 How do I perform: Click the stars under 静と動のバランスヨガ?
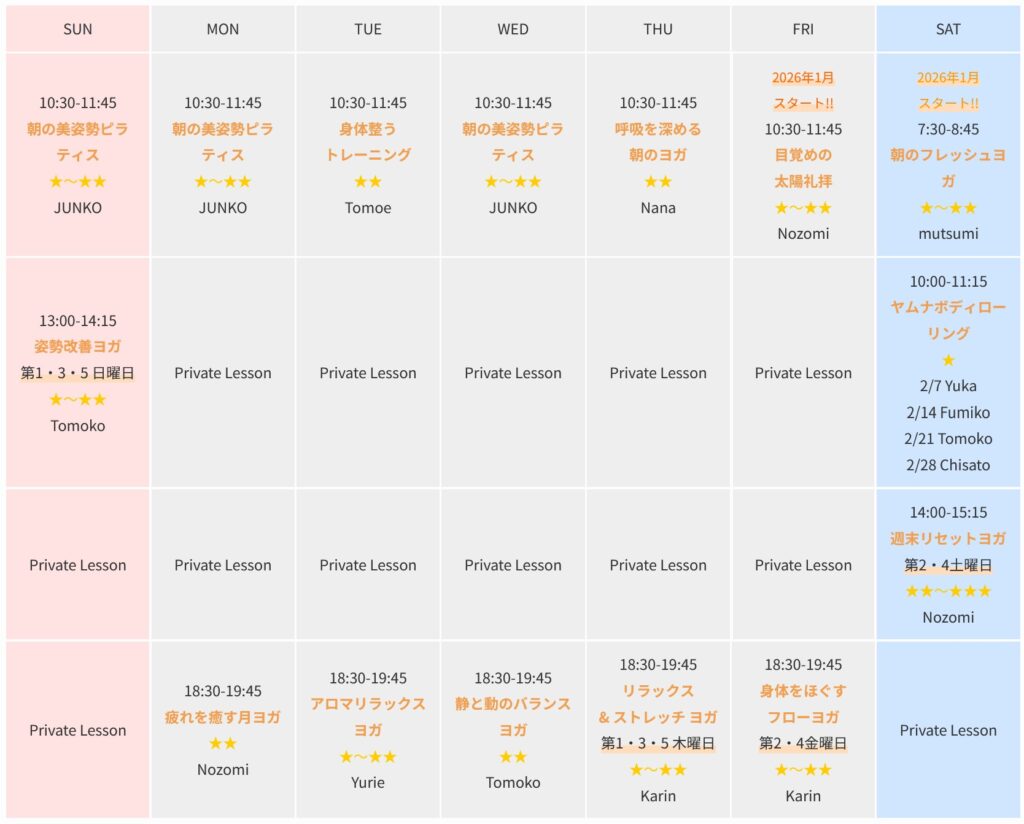513,757
